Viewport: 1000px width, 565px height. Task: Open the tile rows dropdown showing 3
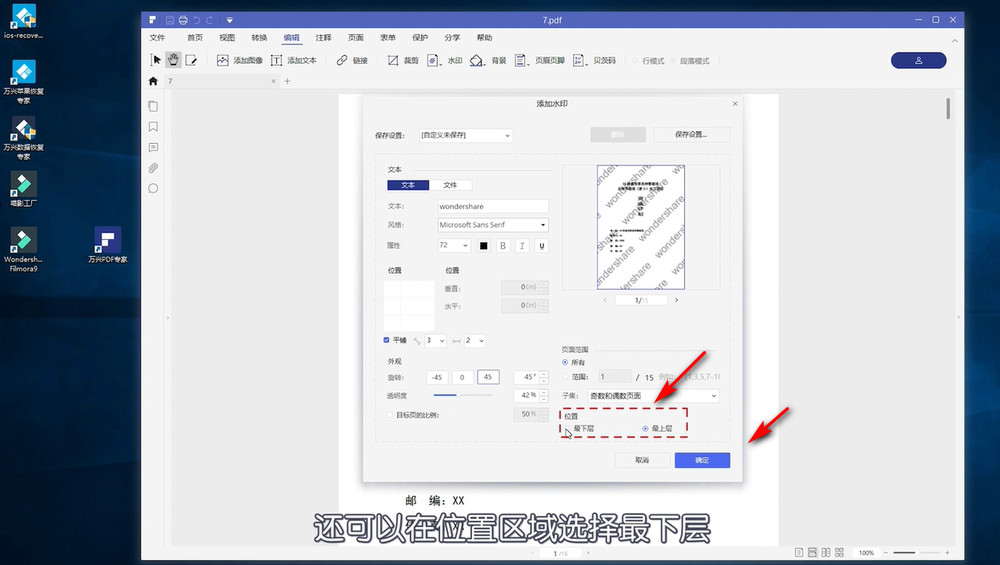pos(436,341)
